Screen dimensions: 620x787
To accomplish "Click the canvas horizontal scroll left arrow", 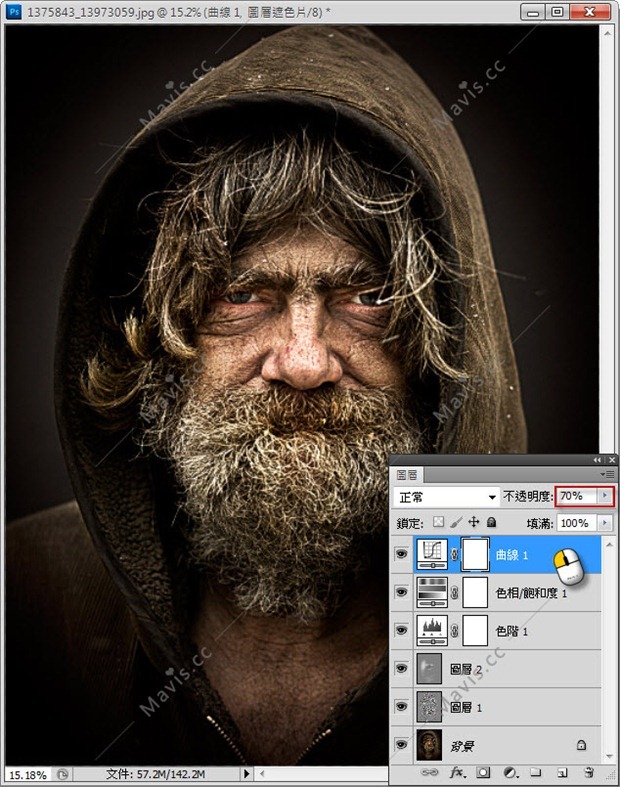I will click(262, 774).
